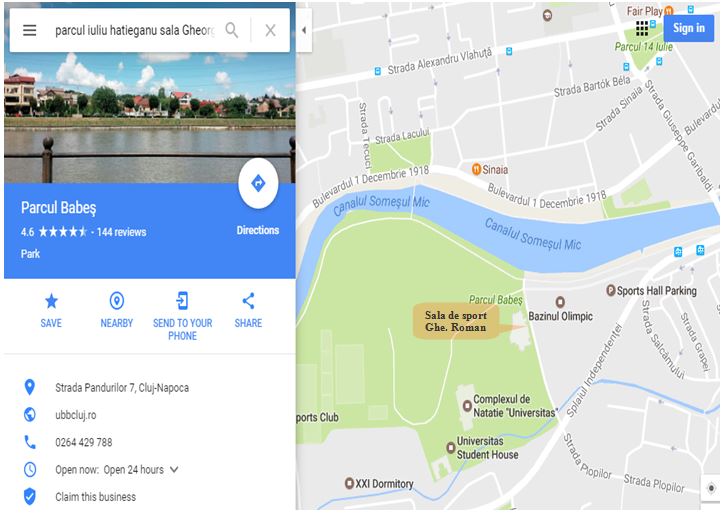
Task: Open the park header photo
Action: (x=150, y=118)
